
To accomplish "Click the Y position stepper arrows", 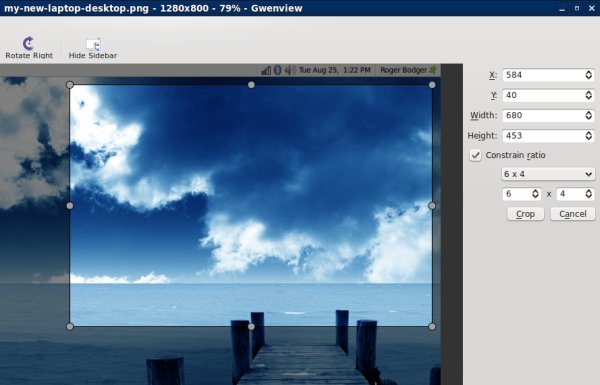I will 589,95.
